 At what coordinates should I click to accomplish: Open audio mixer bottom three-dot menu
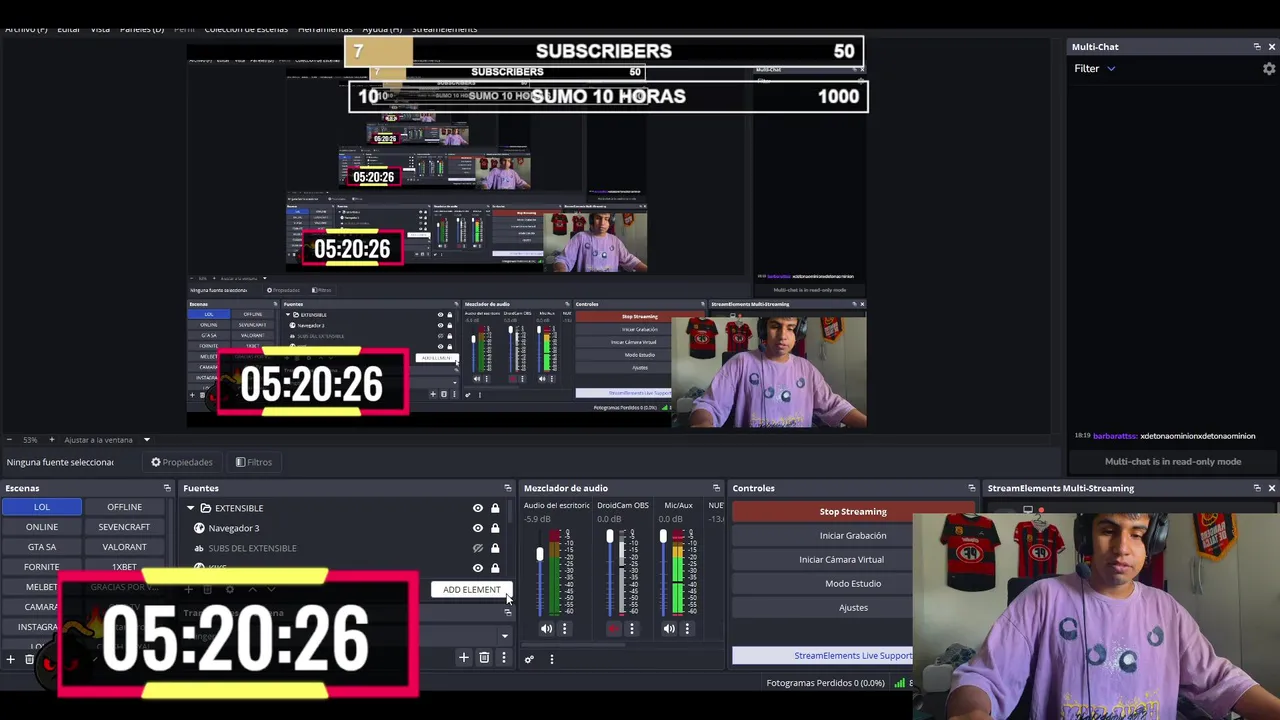[x=551, y=659]
